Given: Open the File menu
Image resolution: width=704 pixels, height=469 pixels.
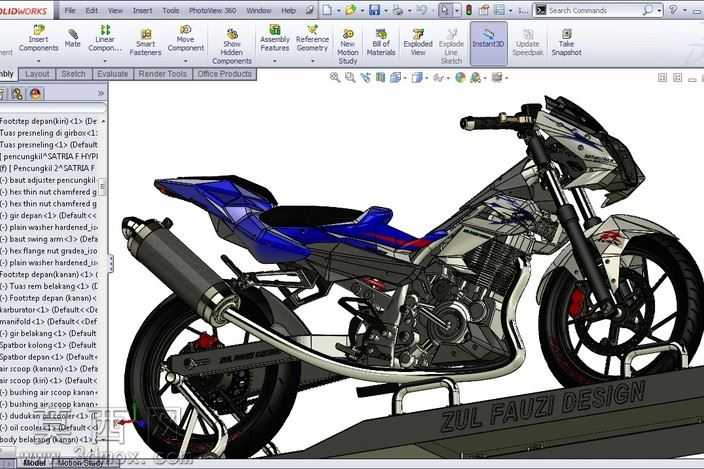Looking at the screenshot, I should pos(70,10).
